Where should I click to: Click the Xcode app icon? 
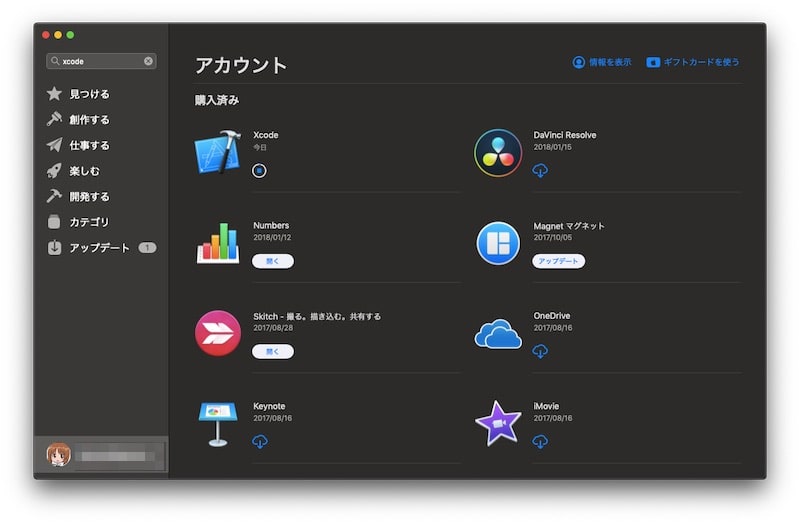click(x=218, y=152)
